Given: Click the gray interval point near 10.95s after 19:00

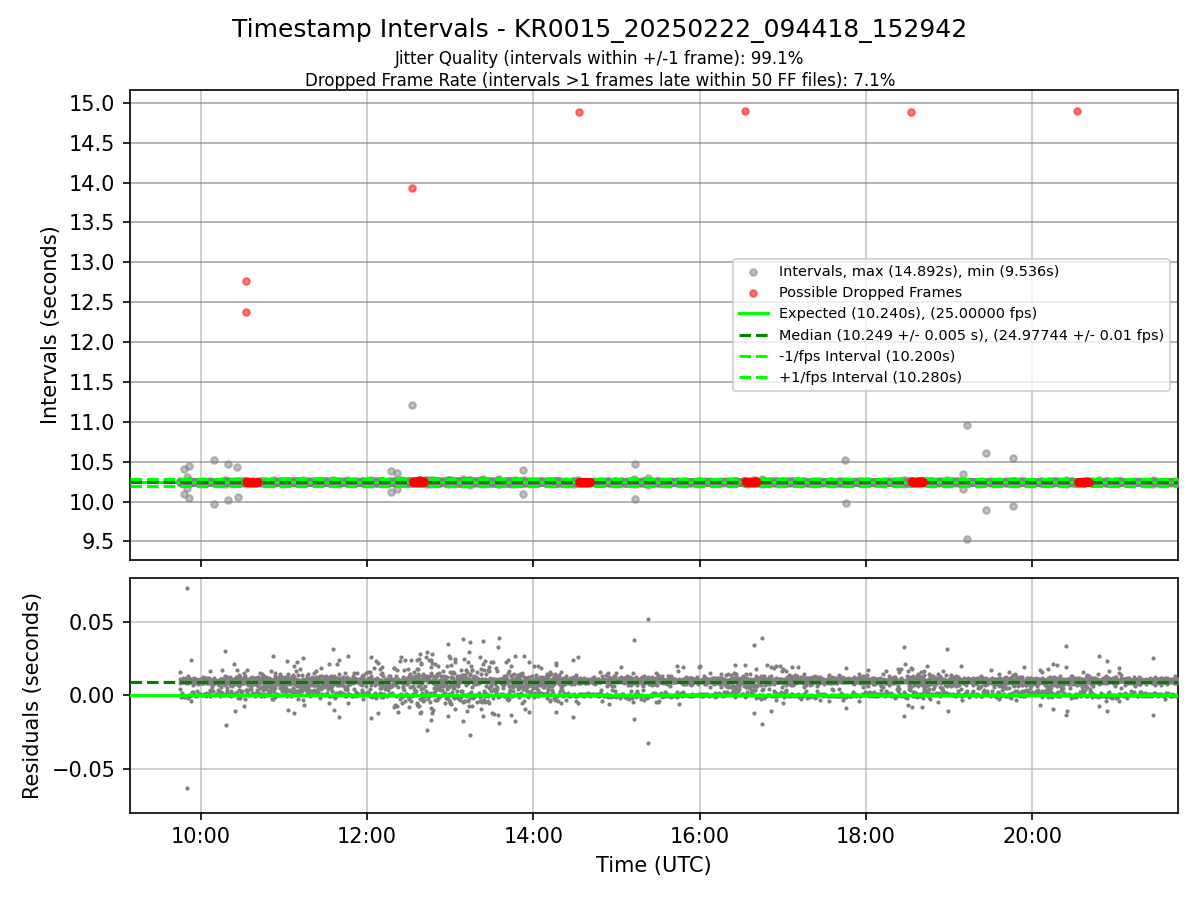Looking at the screenshot, I should [x=967, y=425].
